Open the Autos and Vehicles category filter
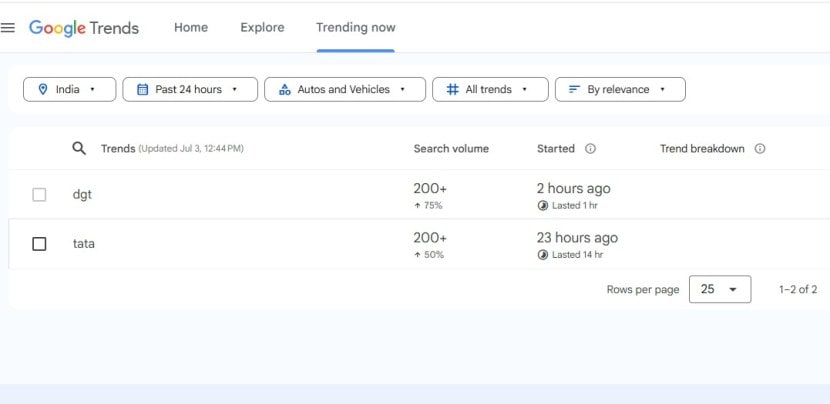Image resolution: width=830 pixels, height=404 pixels. tap(345, 89)
